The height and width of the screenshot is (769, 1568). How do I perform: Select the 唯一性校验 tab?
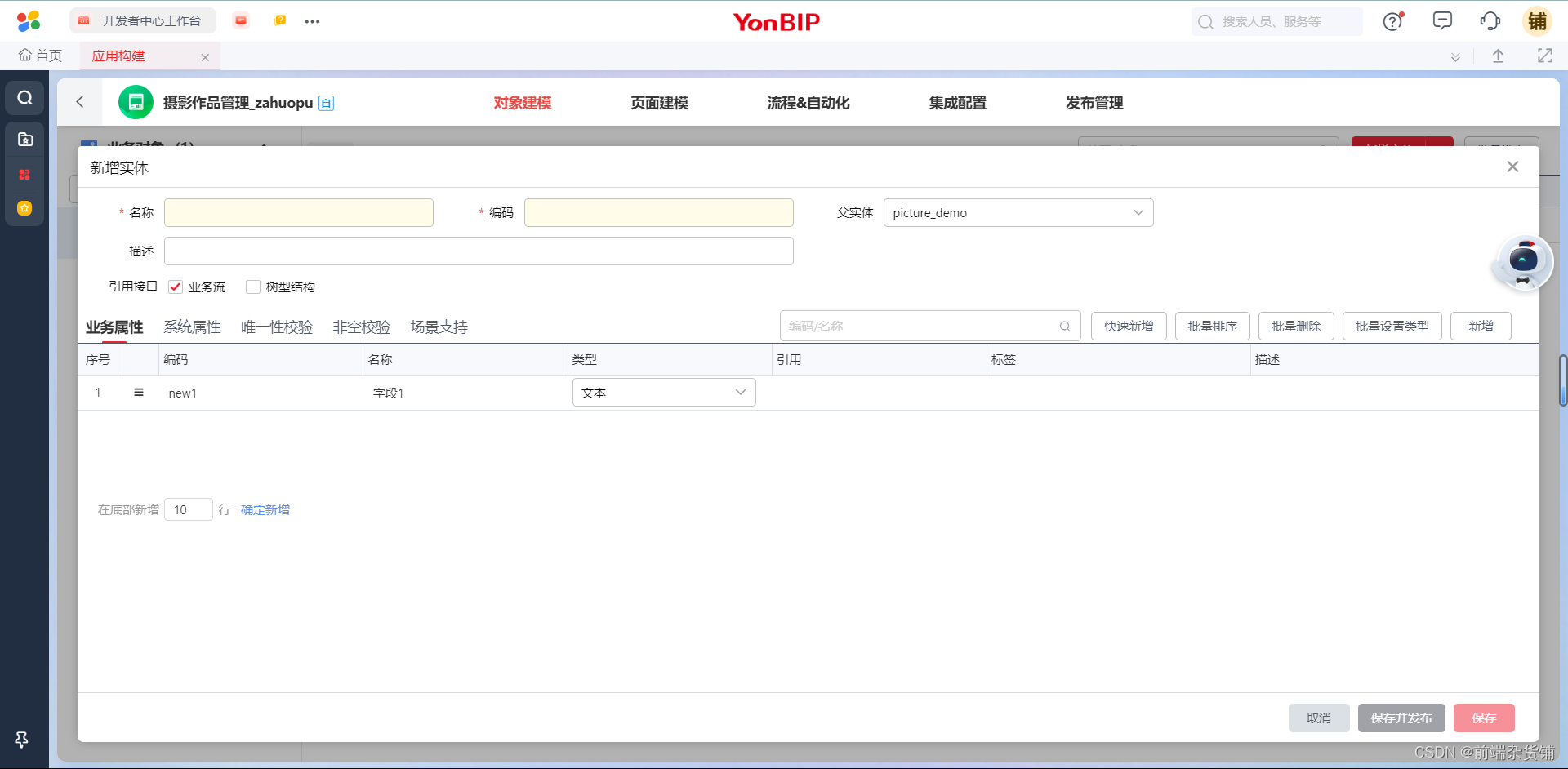(277, 327)
